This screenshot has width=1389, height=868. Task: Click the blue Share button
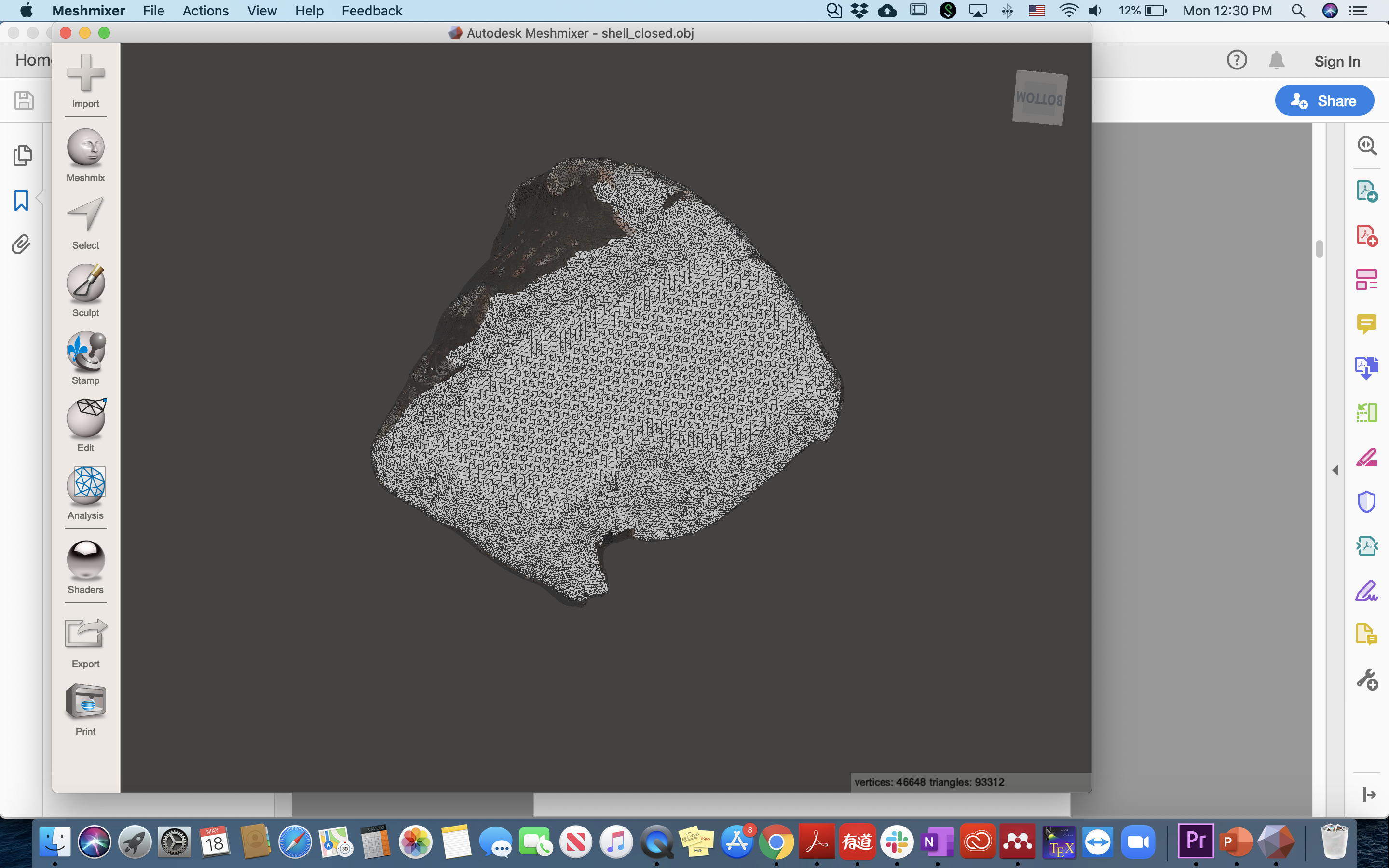click(1324, 101)
